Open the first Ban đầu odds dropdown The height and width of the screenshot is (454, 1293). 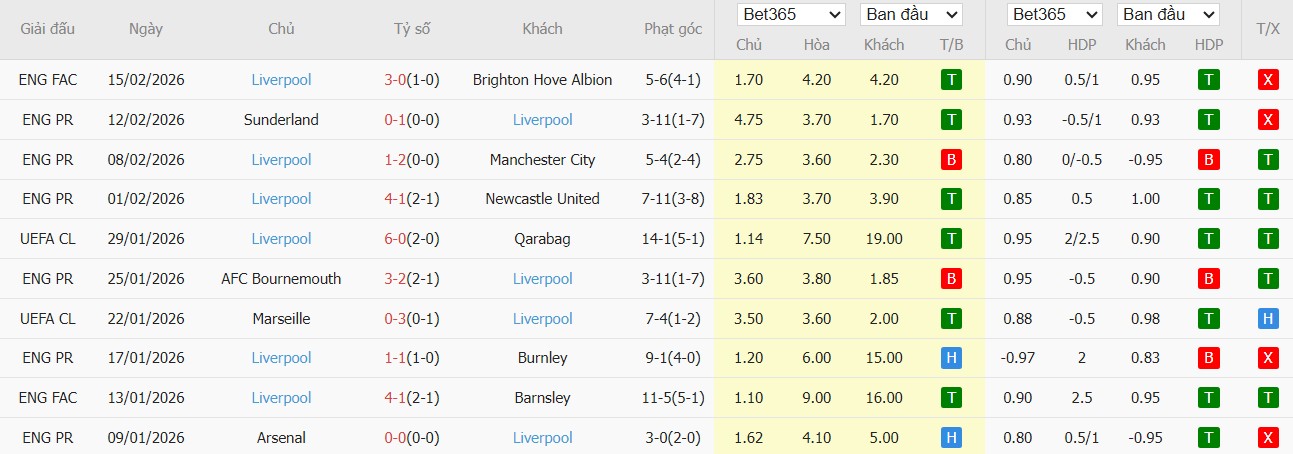tap(911, 15)
